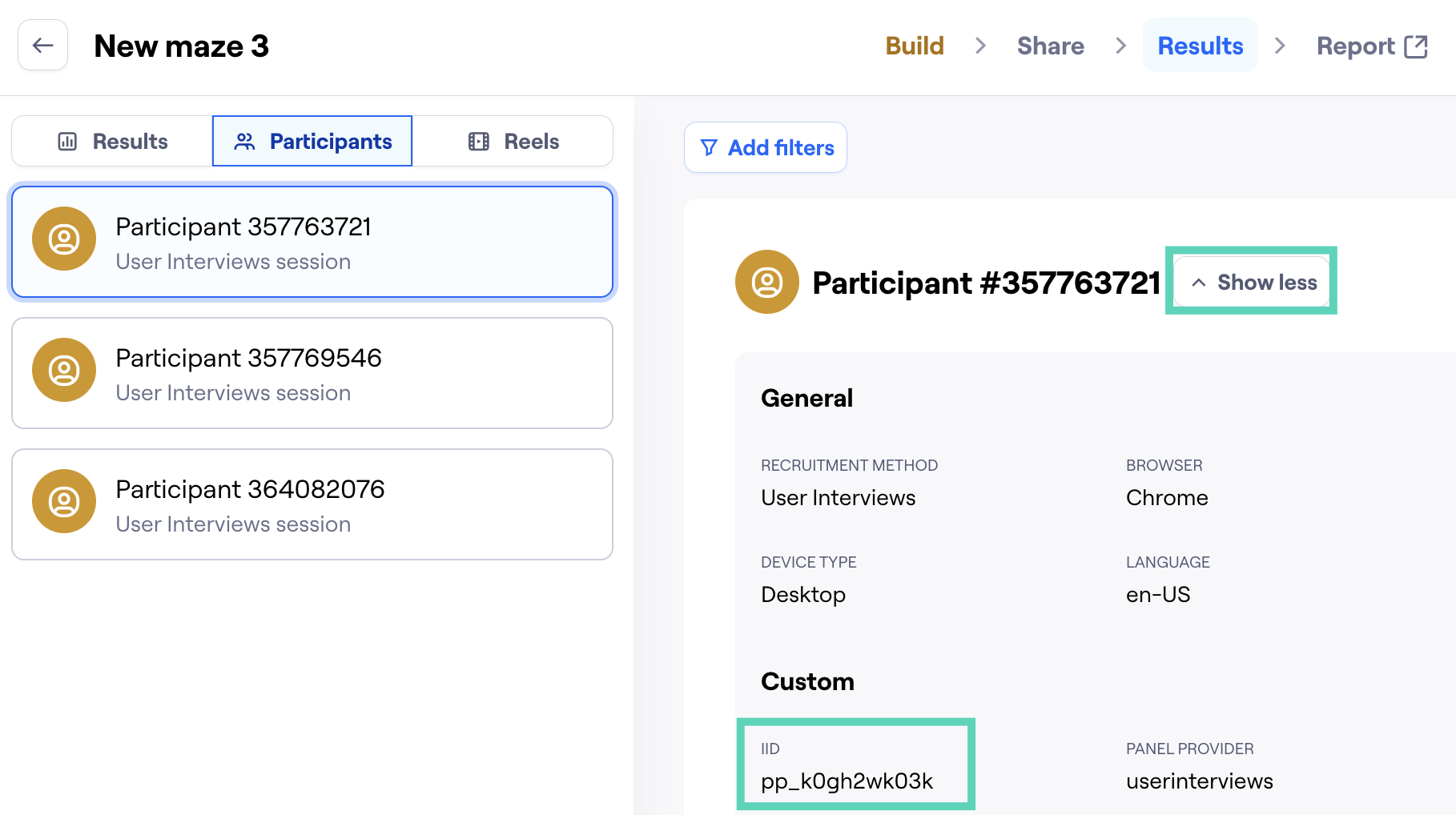Click the Chrome browser value

click(x=1167, y=498)
